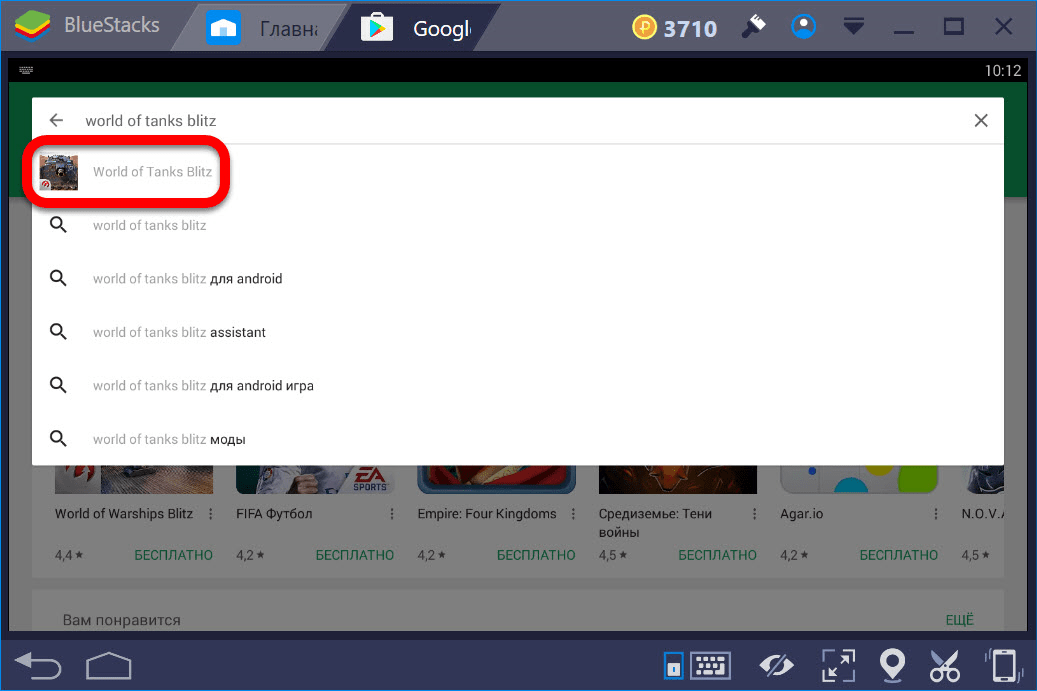Open BlueStacks points coin balance
The height and width of the screenshot is (691, 1037).
coord(675,28)
